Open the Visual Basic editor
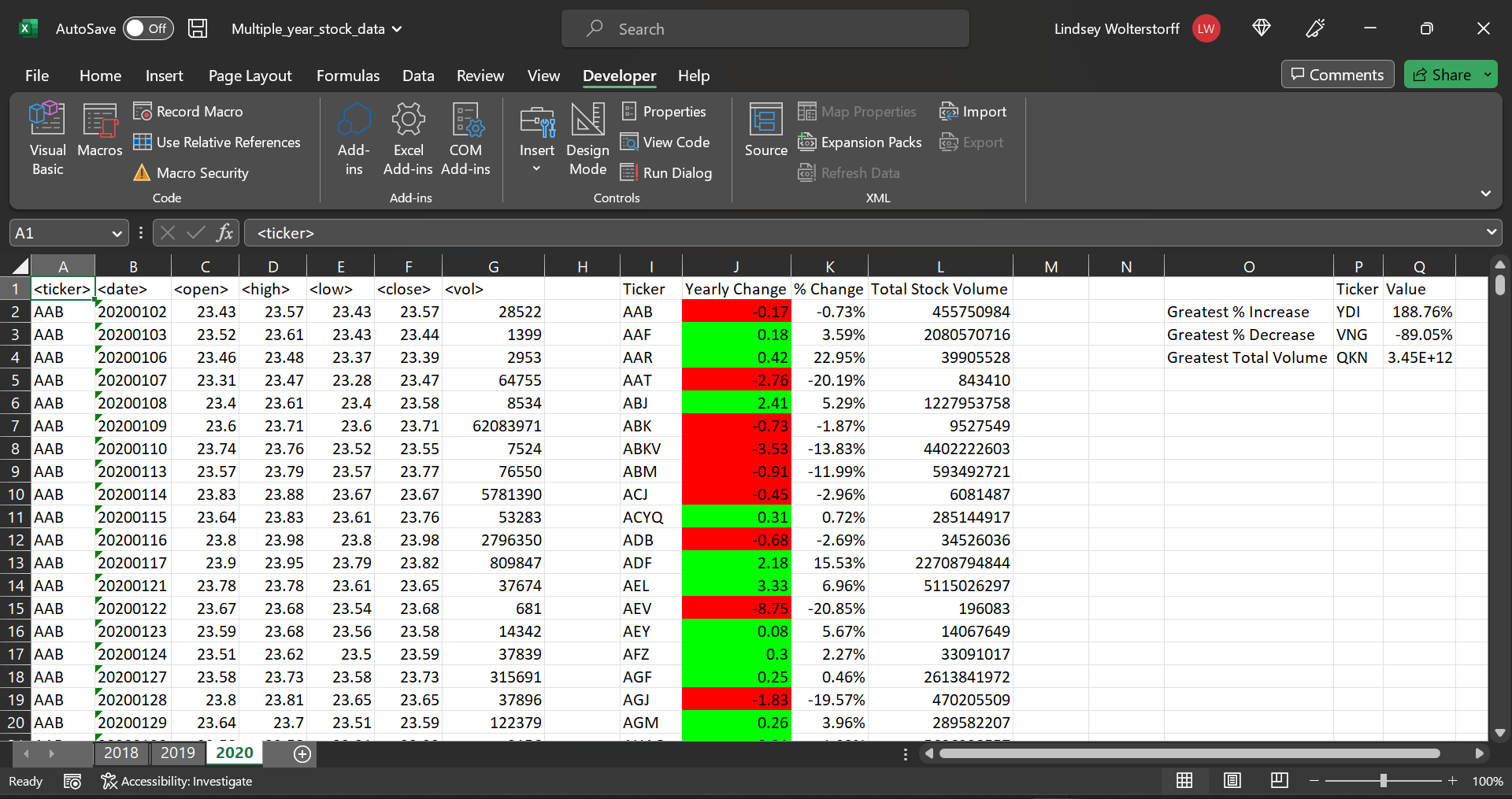The height and width of the screenshot is (799, 1512). pyautogui.click(x=47, y=139)
